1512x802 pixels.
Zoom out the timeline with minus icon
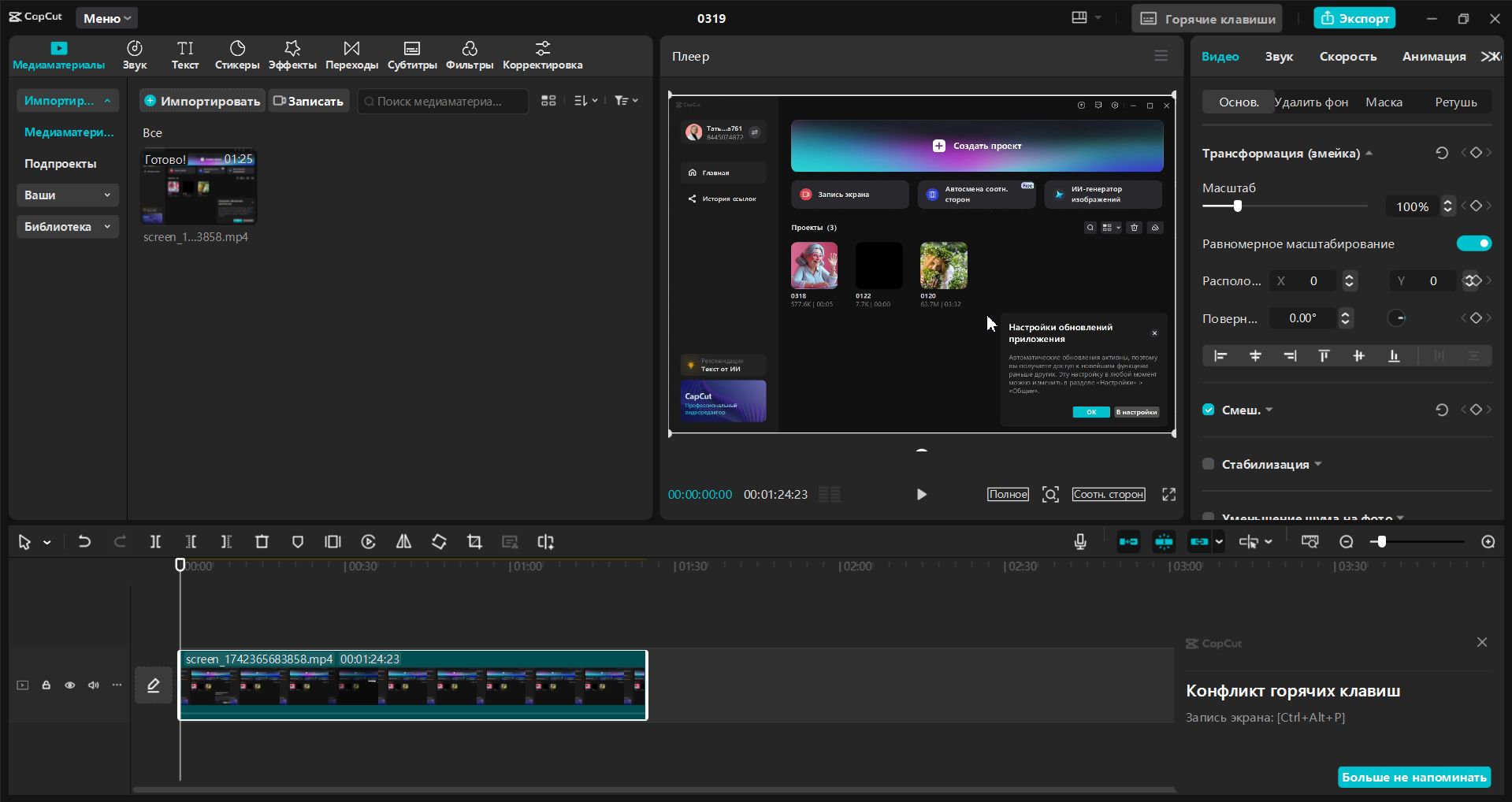point(1347,542)
